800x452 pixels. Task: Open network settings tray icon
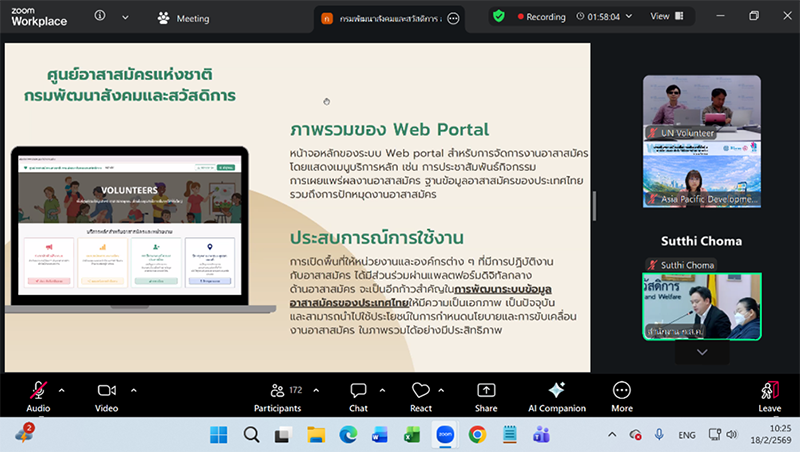coord(714,435)
